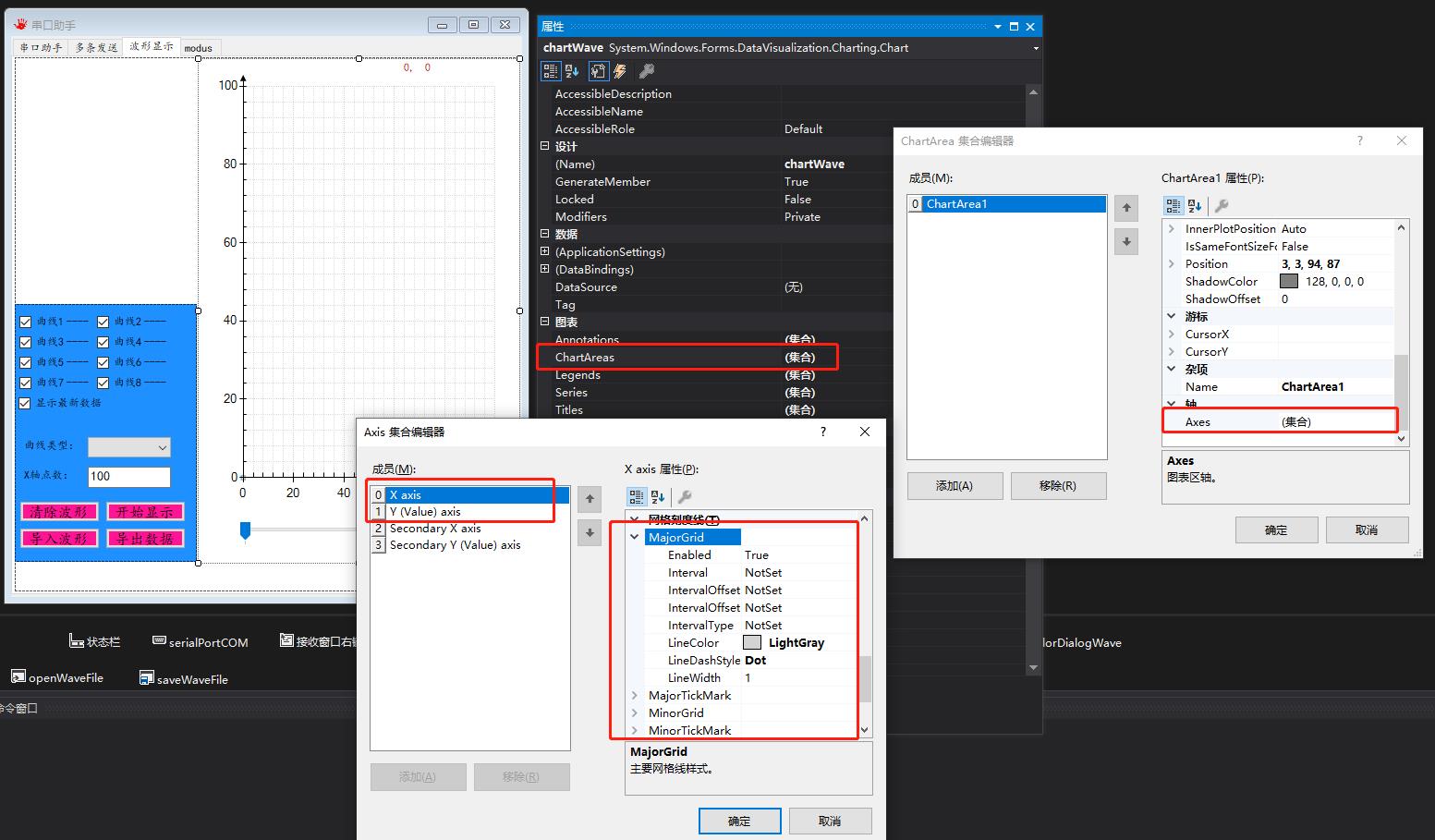Screen dimensions: 1435x840
Task: Click the chart scrollbar blue slider thumb
Action: coord(245,530)
